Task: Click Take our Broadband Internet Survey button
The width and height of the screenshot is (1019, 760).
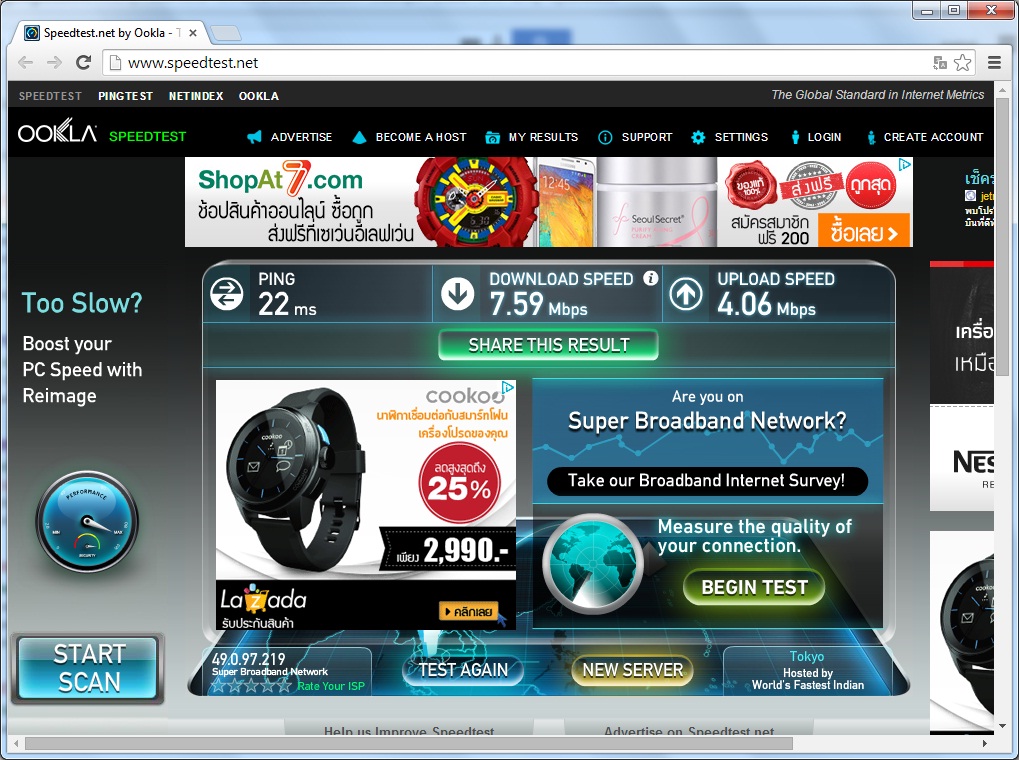Action: pyautogui.click(x=707, y=481)
